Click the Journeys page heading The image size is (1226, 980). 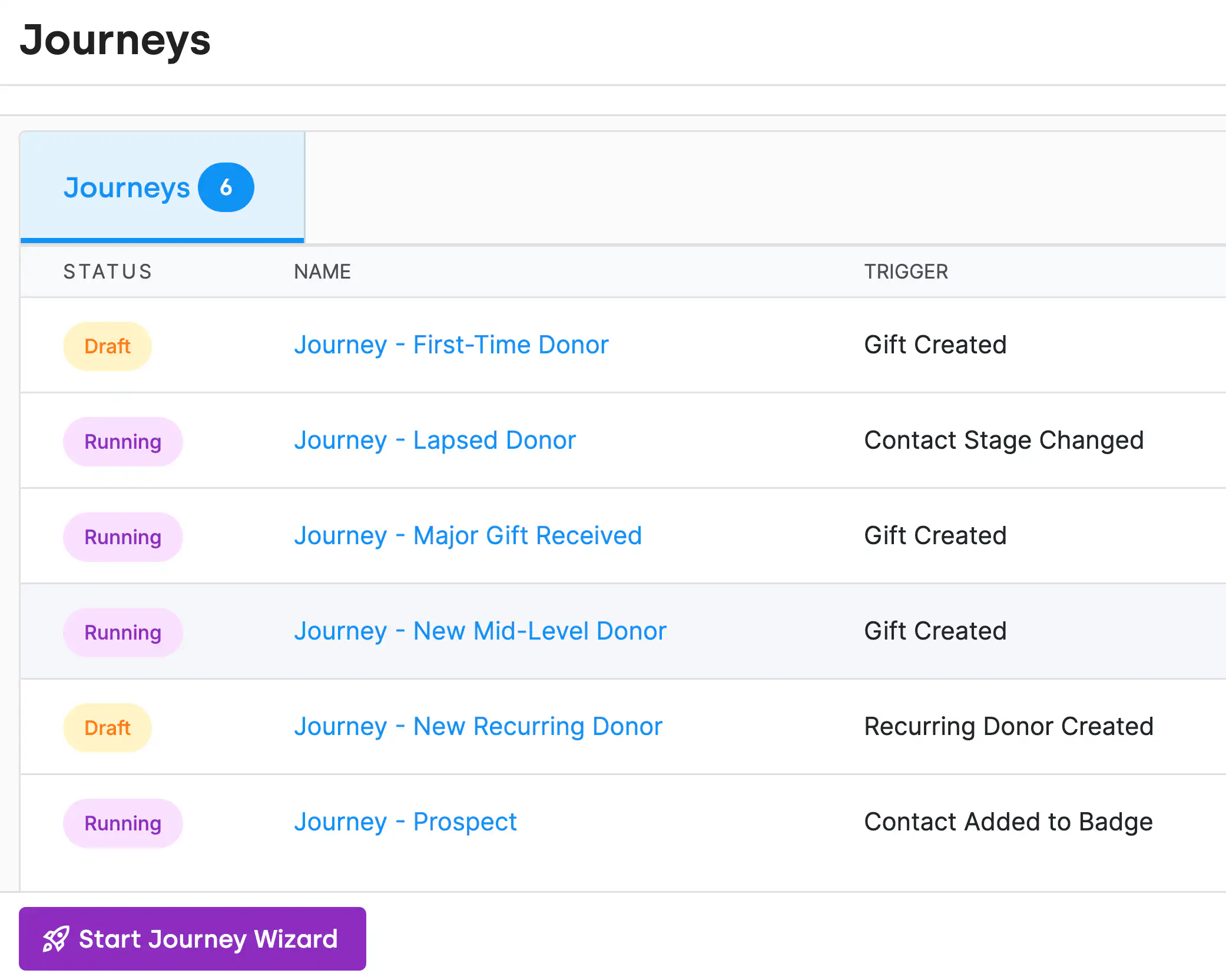pyautogui.click(x=115, y=41)
